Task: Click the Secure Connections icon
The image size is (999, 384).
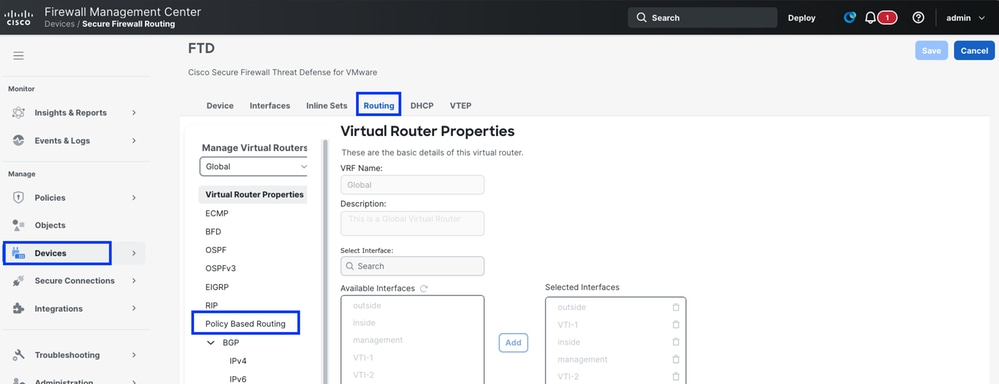Action: point(18,281)
